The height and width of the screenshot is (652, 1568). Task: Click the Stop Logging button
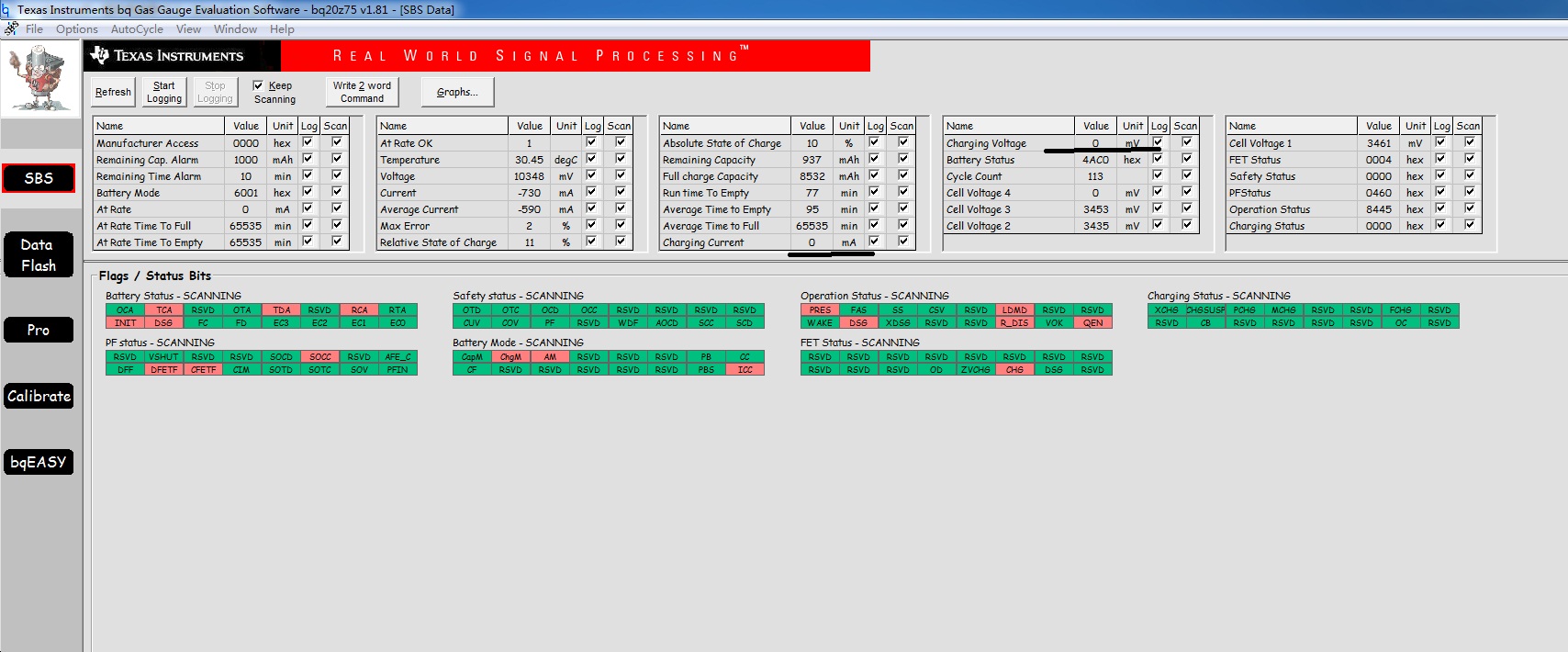click(x=215, y=92)
